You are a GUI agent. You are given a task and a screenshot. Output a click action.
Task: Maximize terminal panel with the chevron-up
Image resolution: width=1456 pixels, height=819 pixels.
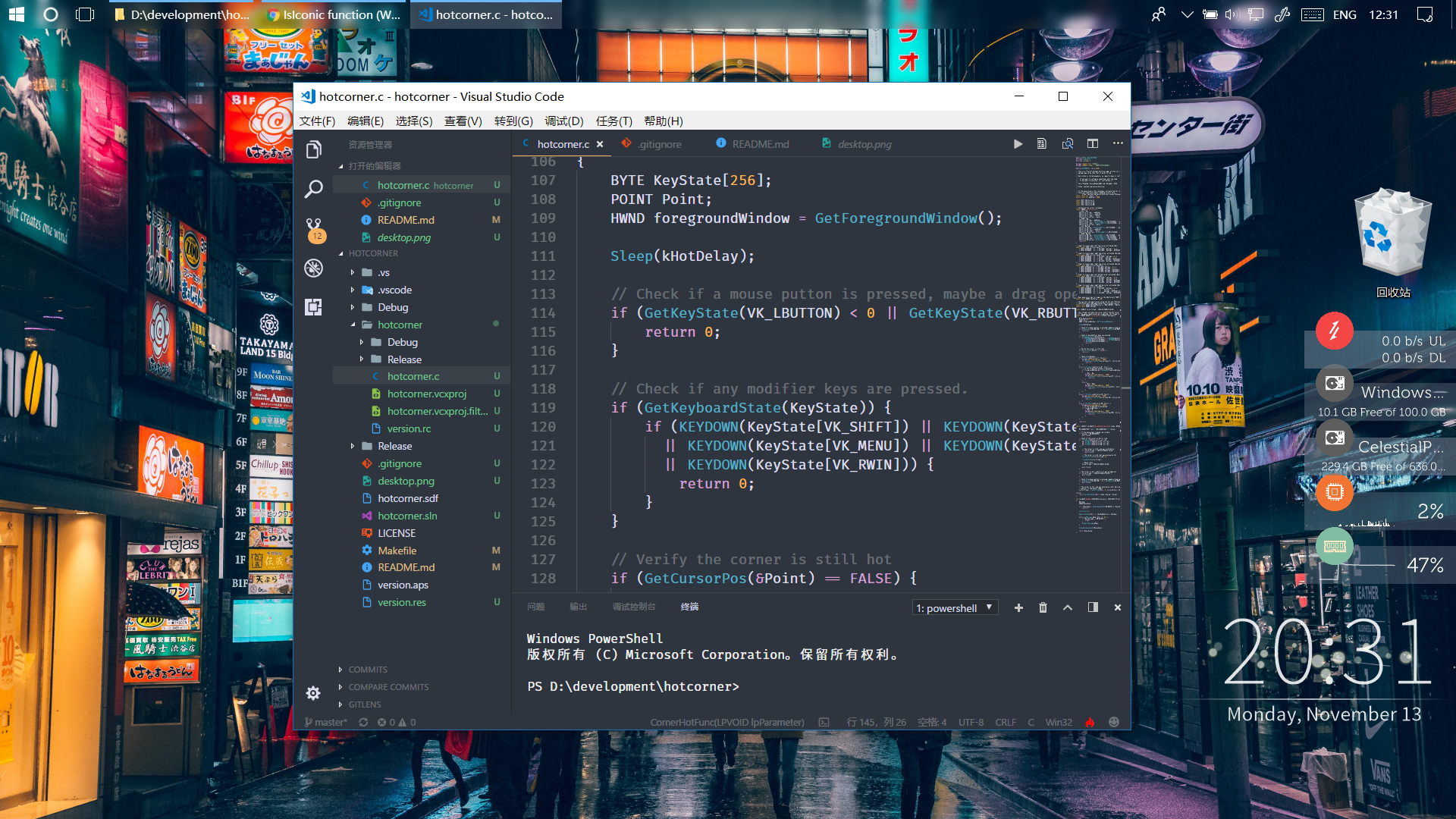click(1068, 607)
